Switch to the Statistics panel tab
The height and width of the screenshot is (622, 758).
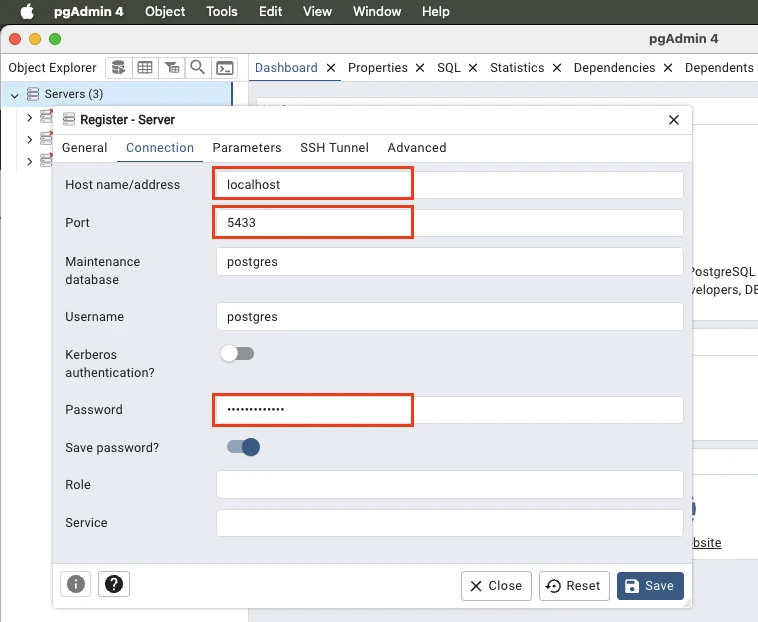coord(517,68)
